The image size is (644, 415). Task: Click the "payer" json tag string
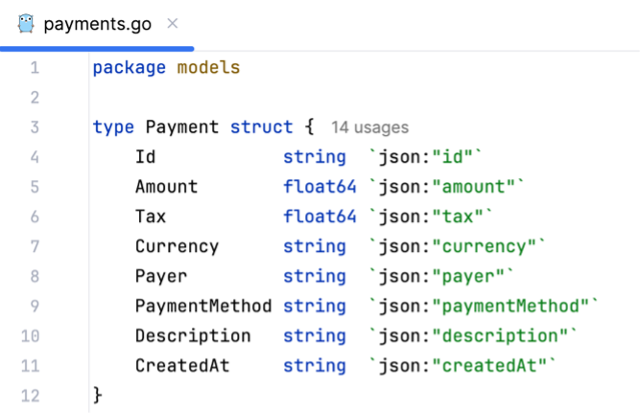[x=469, y=277]
